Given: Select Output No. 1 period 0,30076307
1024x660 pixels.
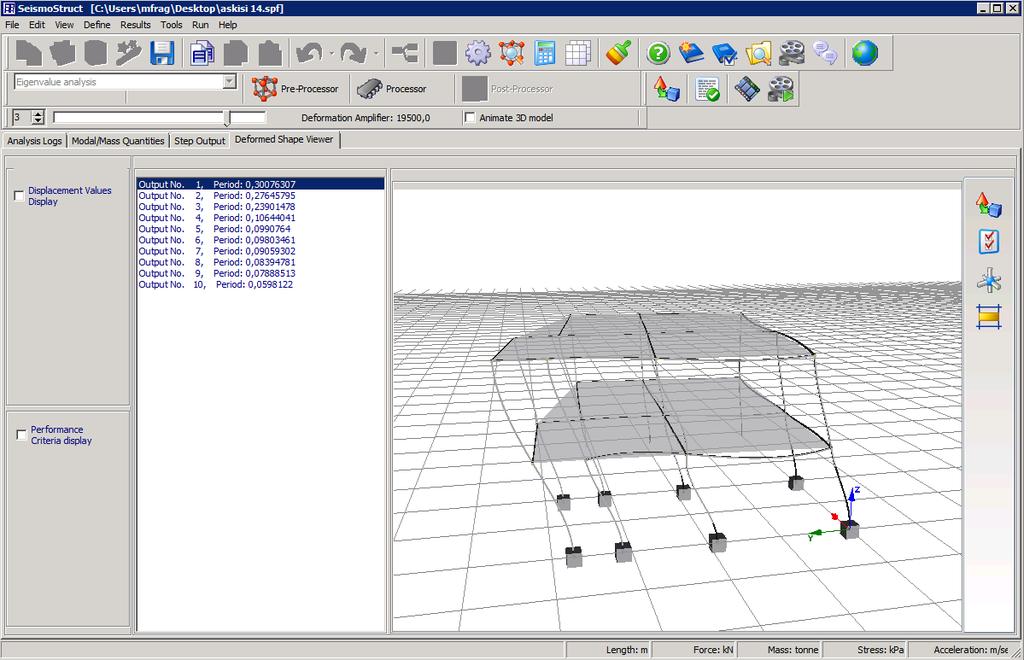Looking at the screenshot, I should [261, 185].
